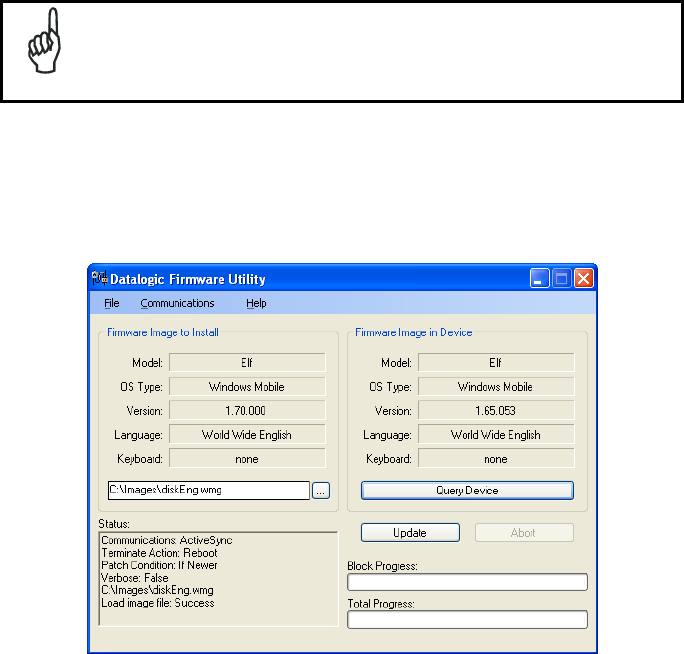Click the disabled maximize window button
Screen dimensions: 684x654
click(x=561, y=278)
